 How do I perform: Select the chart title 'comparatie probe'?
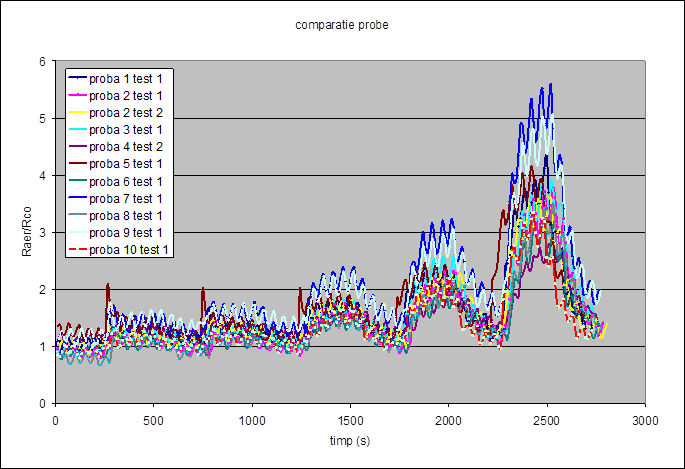(342, 25)
